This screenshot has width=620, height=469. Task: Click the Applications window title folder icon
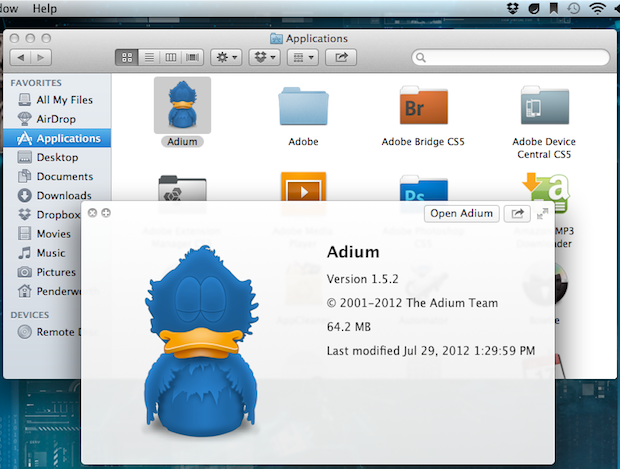(276, 38)
